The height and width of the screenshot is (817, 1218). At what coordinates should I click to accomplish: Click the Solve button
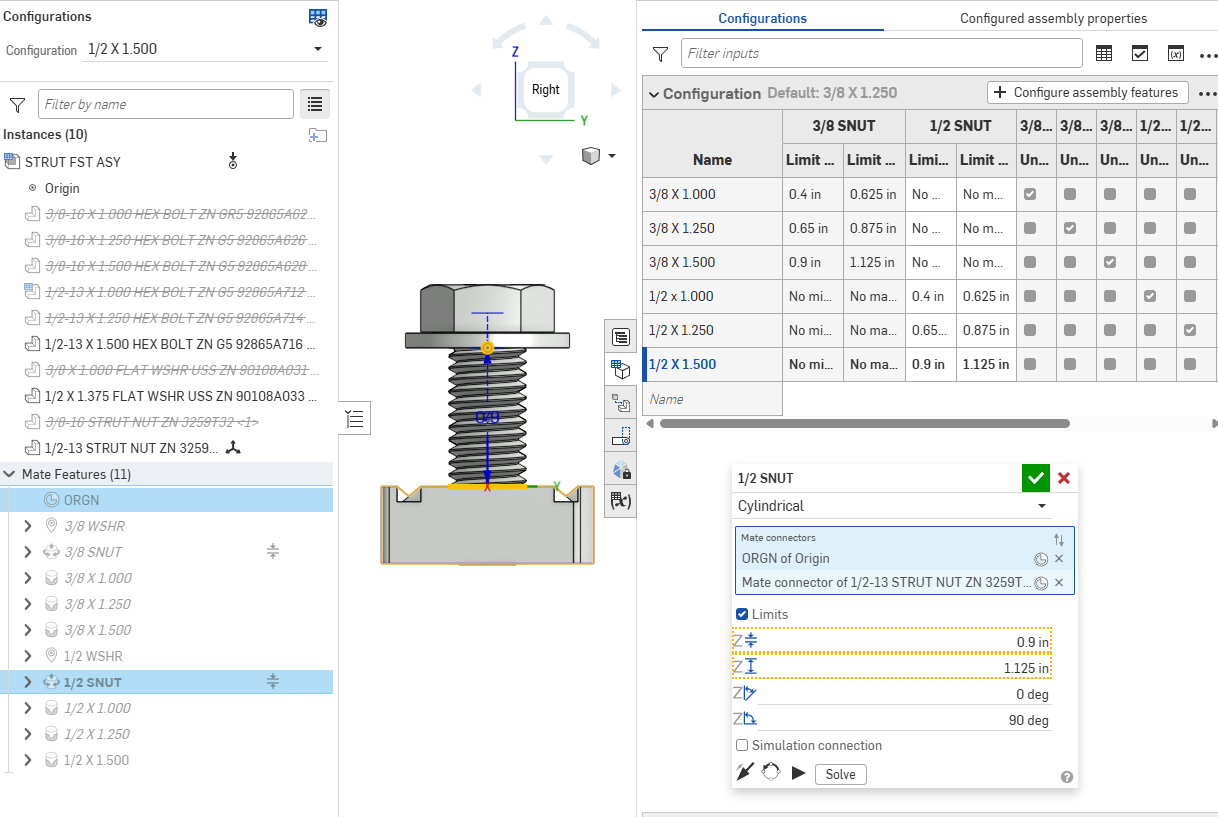(x=840, y=775)
